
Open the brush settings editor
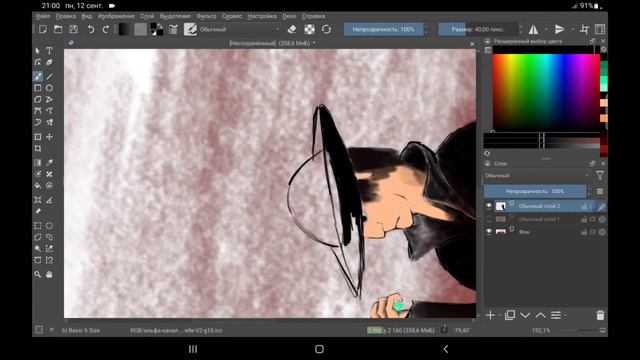tap(173, 29)
